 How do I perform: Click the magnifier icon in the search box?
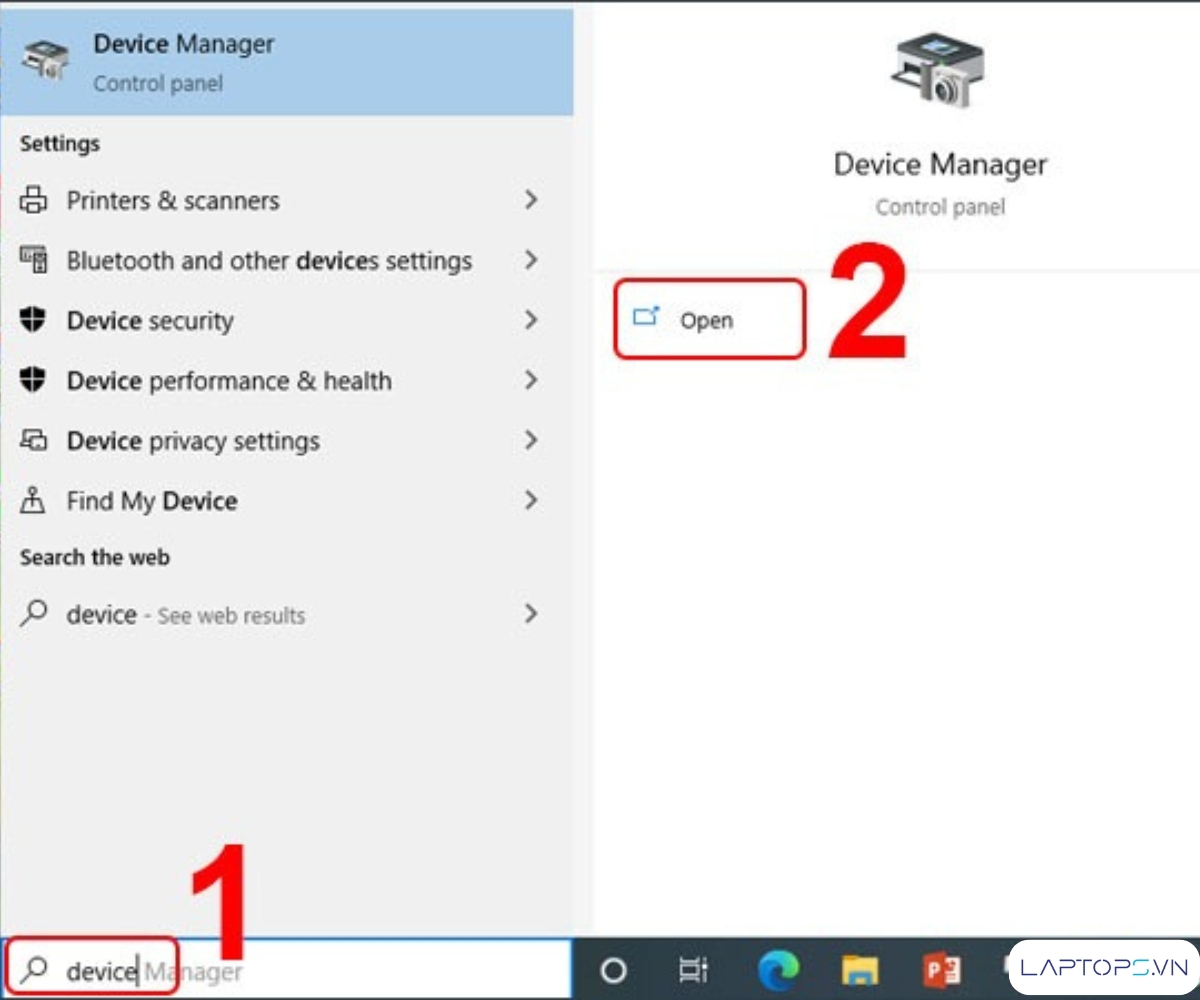coord(36,969)
